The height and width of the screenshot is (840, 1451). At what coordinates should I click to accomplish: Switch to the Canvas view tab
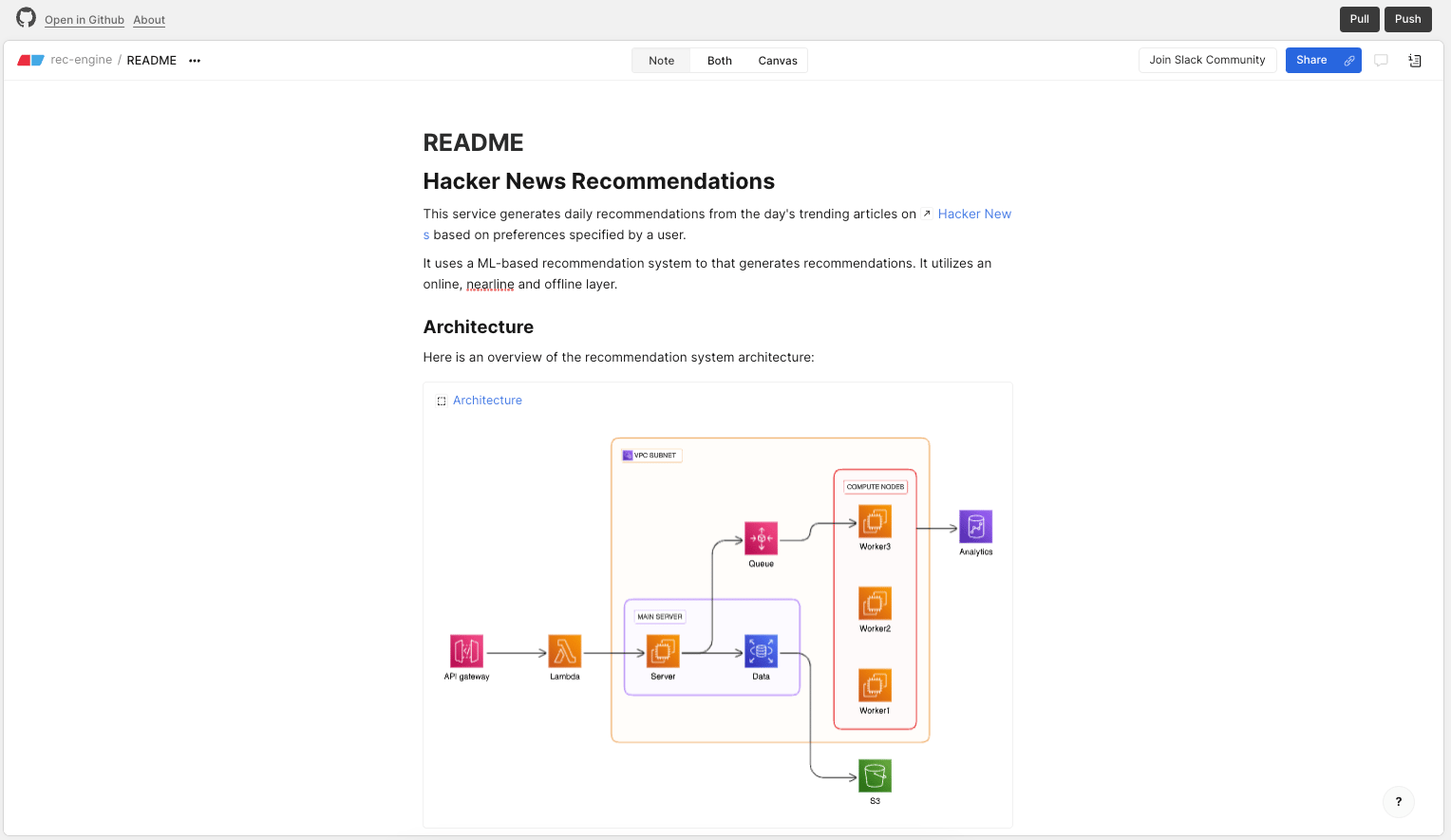(778, 61)
